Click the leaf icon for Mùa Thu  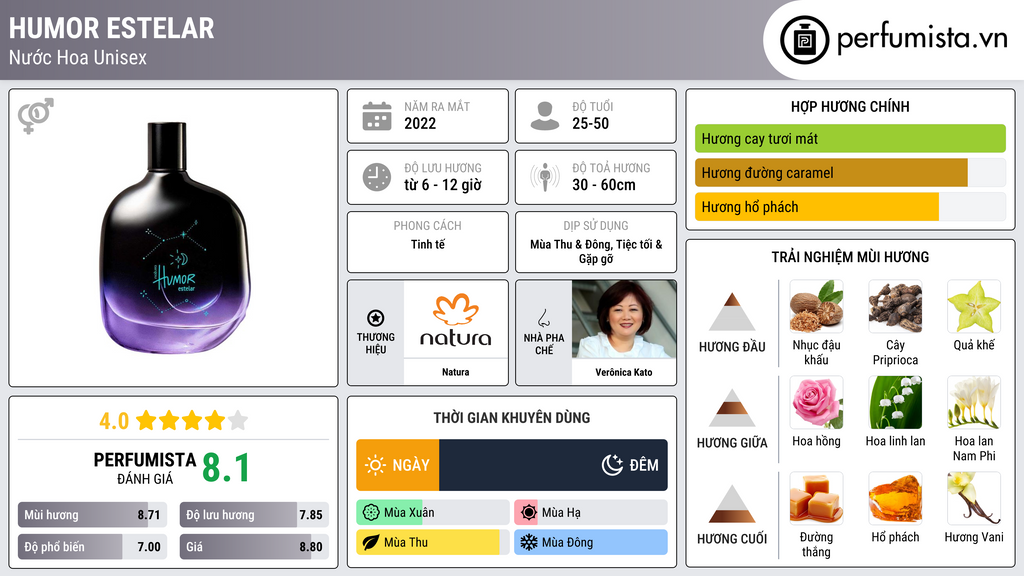pyautogui.click(x=371, y=542)
